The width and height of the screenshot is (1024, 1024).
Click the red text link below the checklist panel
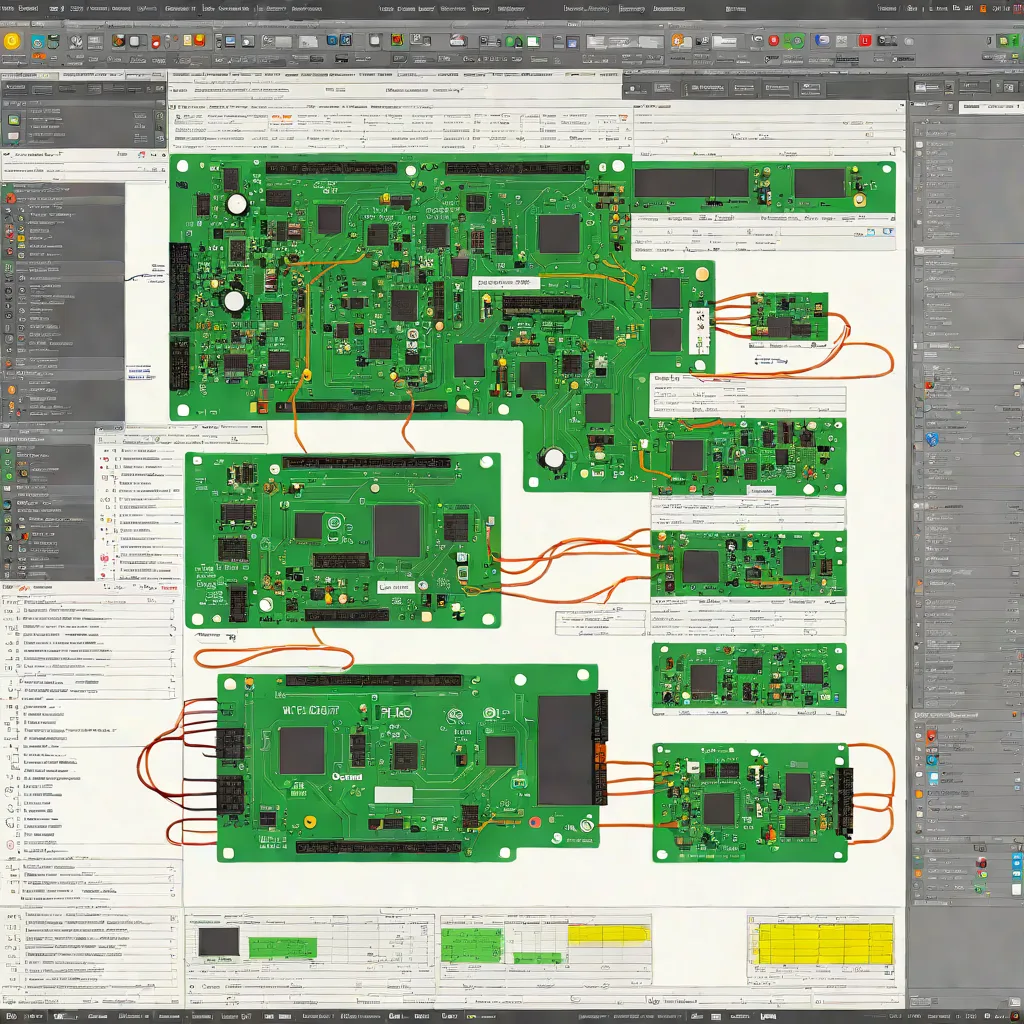click(x=169, y=588)
